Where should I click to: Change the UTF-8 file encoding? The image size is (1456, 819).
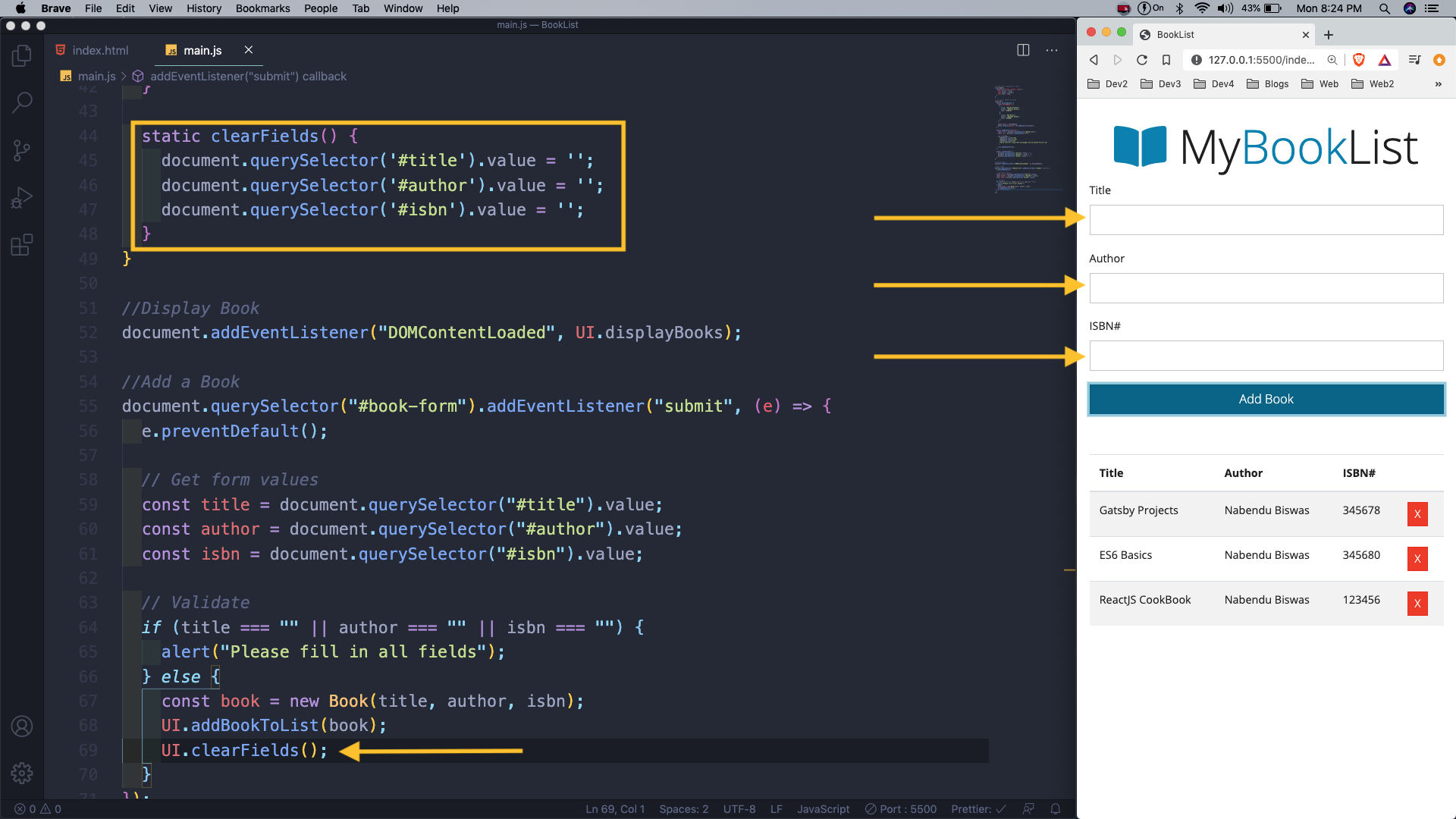point(739,809)
